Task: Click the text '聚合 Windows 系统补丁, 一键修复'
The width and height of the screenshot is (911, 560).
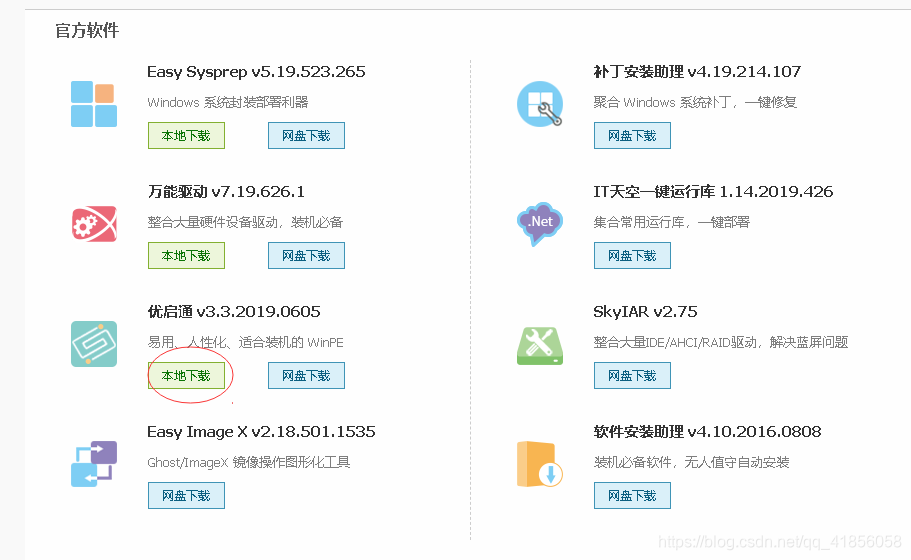Action: tap(695, 102)
